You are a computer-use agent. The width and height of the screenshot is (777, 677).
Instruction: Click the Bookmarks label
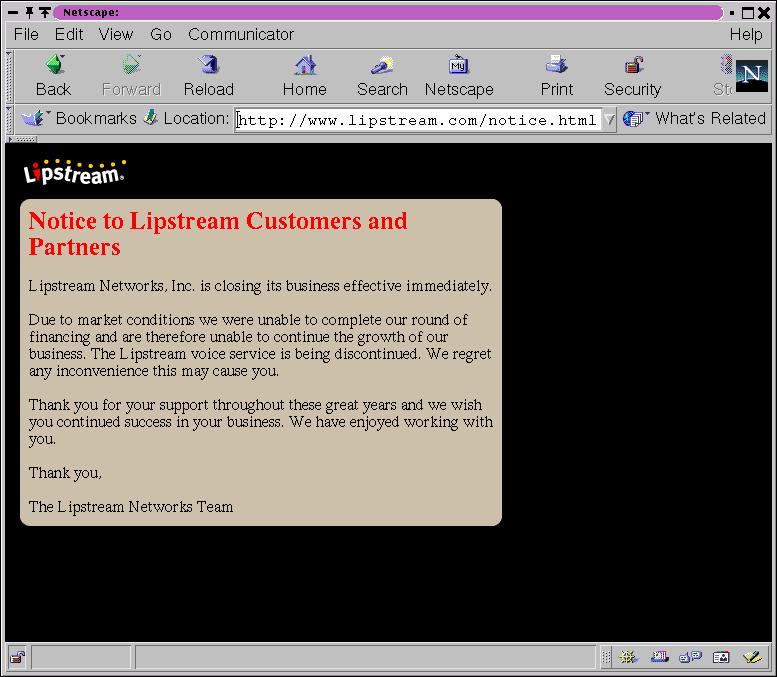pyautogui.click(x=96, y=118)
